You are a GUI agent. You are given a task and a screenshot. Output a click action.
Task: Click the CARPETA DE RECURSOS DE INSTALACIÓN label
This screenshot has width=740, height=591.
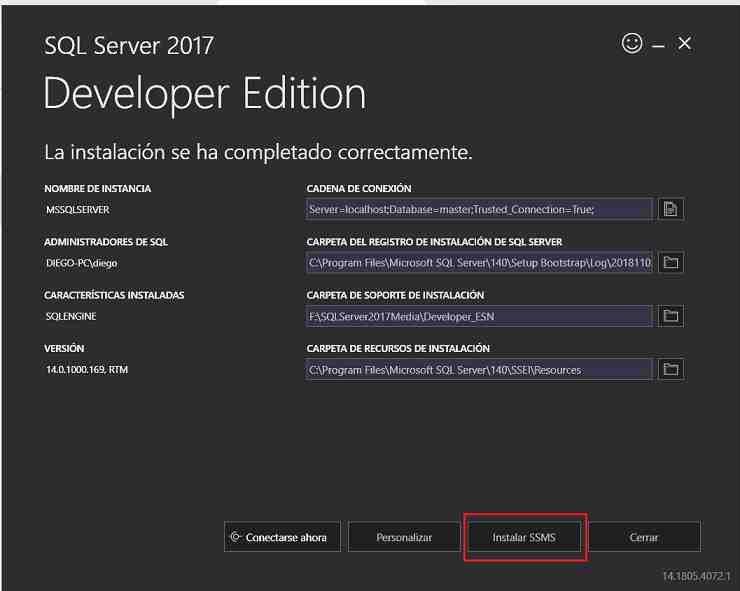[x=398, y=348]
